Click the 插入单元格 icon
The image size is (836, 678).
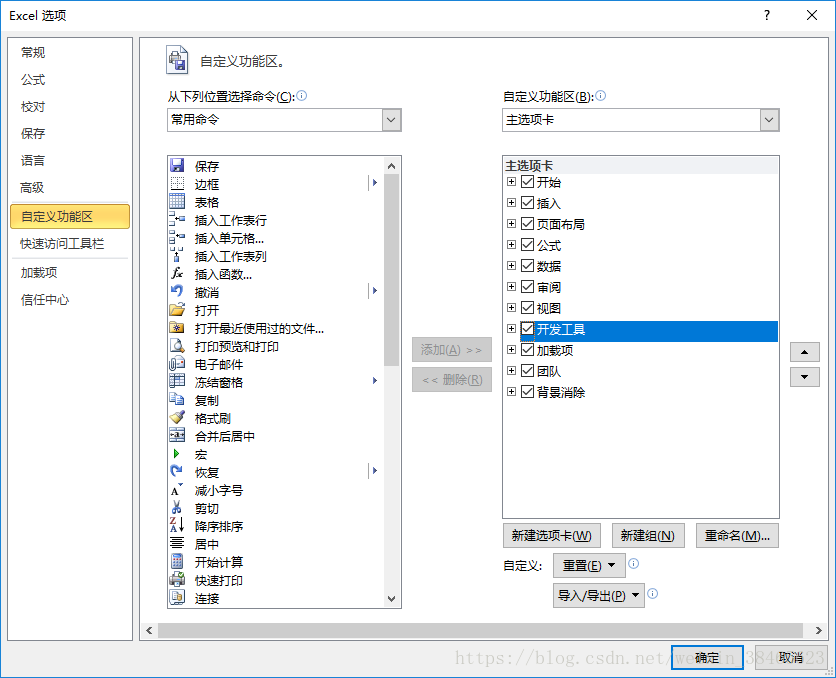pos(177,238)
